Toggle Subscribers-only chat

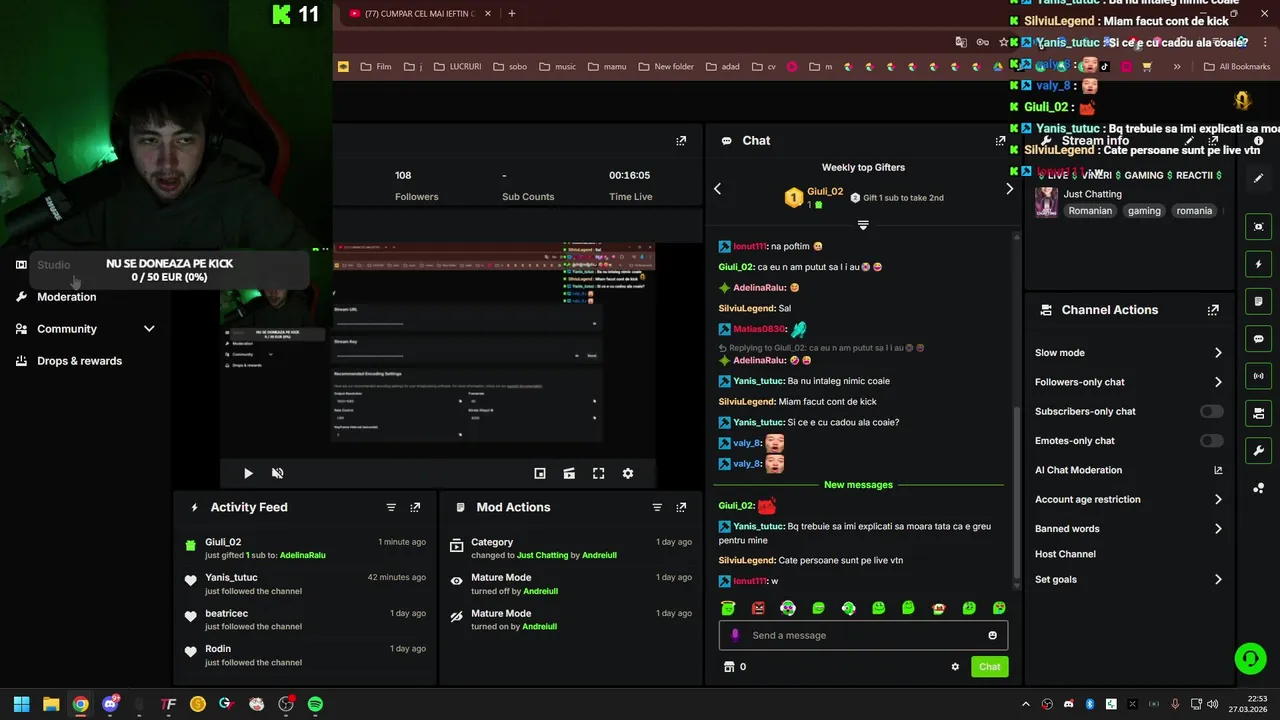click(1211, 411)
